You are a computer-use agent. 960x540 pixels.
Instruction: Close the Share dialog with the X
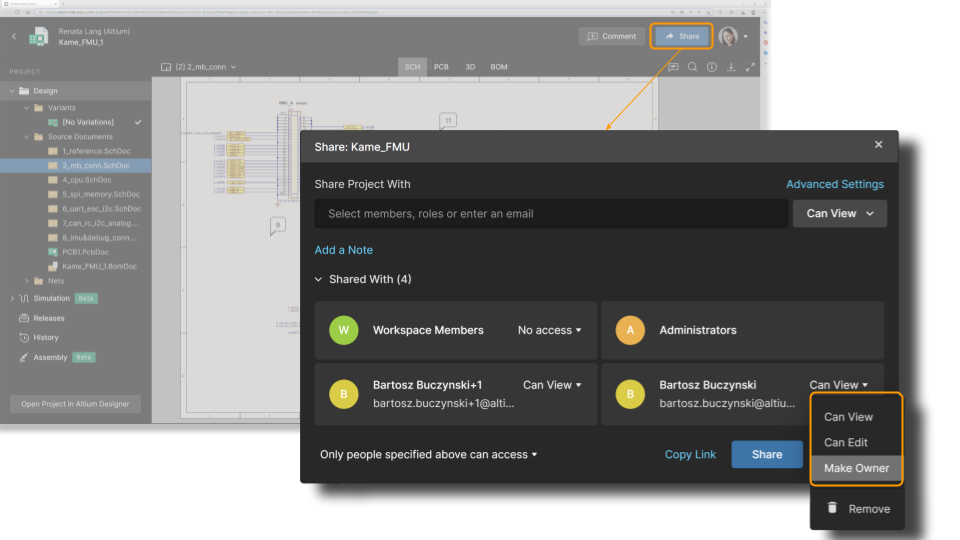tap(879, 145)
